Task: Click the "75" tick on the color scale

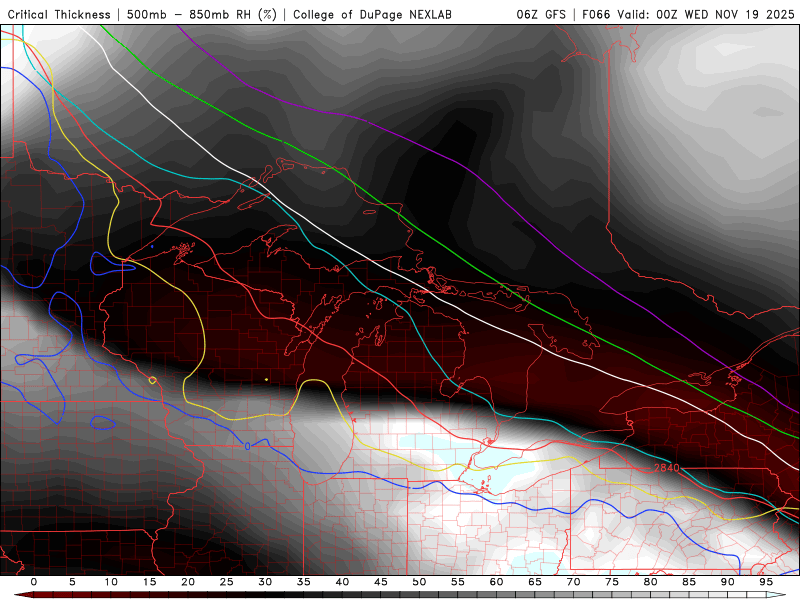Action: [612, 582]
